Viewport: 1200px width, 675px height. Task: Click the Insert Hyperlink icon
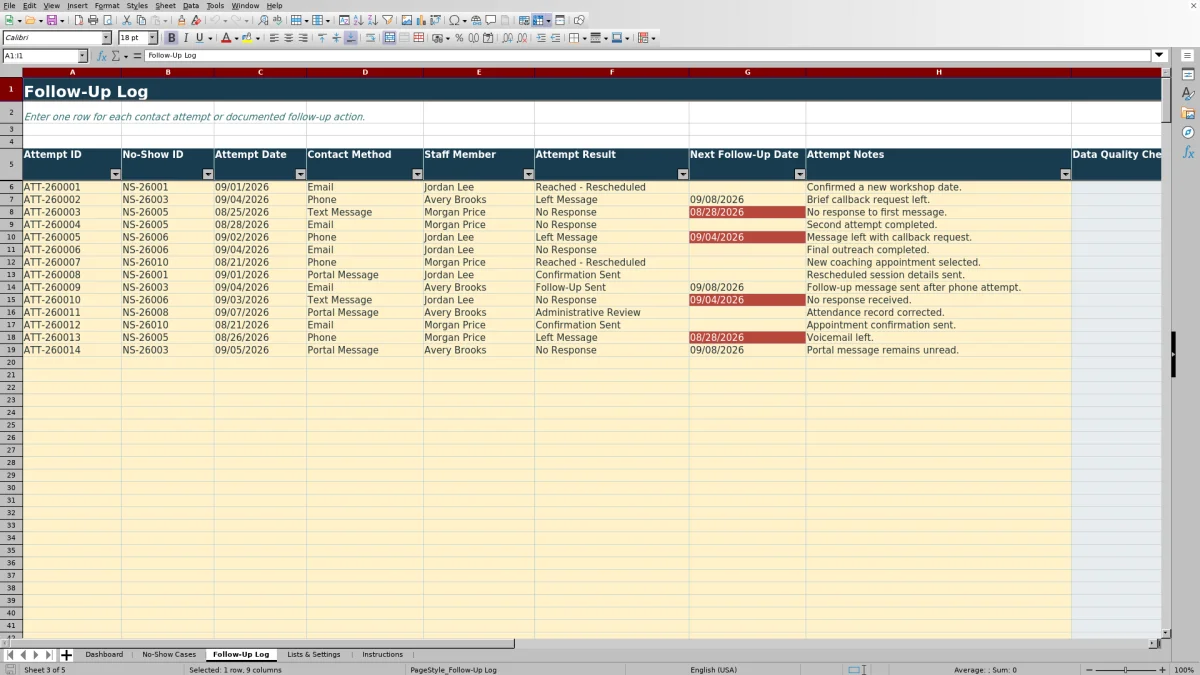(x=477, y=20)
